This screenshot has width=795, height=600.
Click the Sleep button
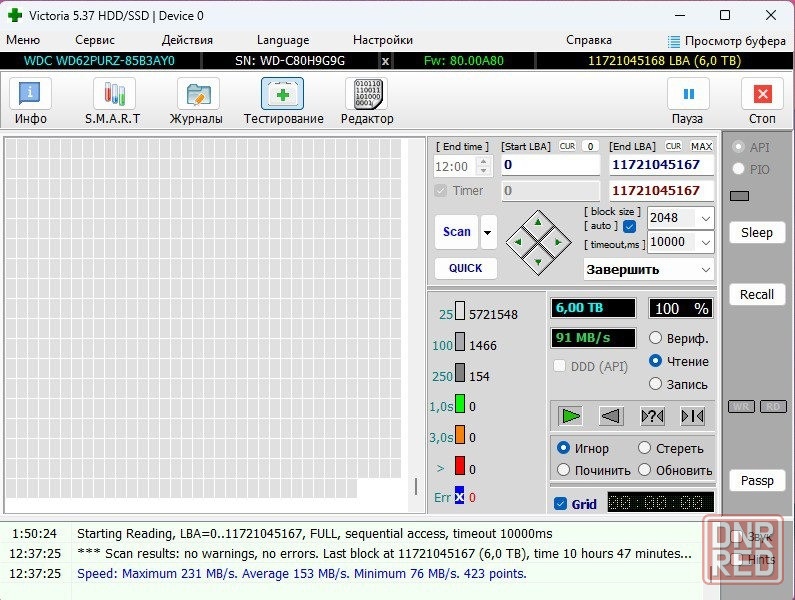756,233
